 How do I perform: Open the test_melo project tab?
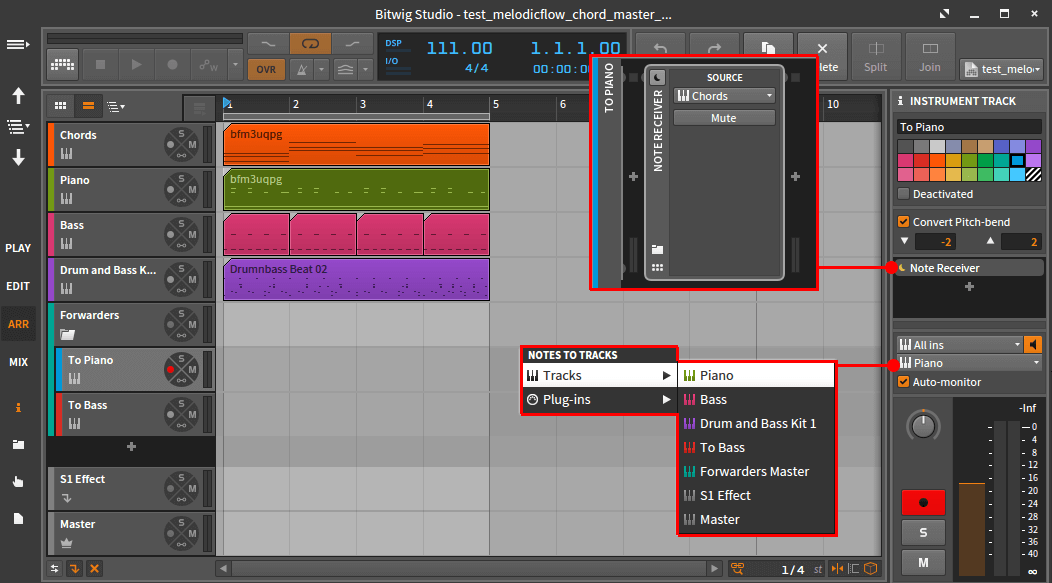tap(1003, 68)
